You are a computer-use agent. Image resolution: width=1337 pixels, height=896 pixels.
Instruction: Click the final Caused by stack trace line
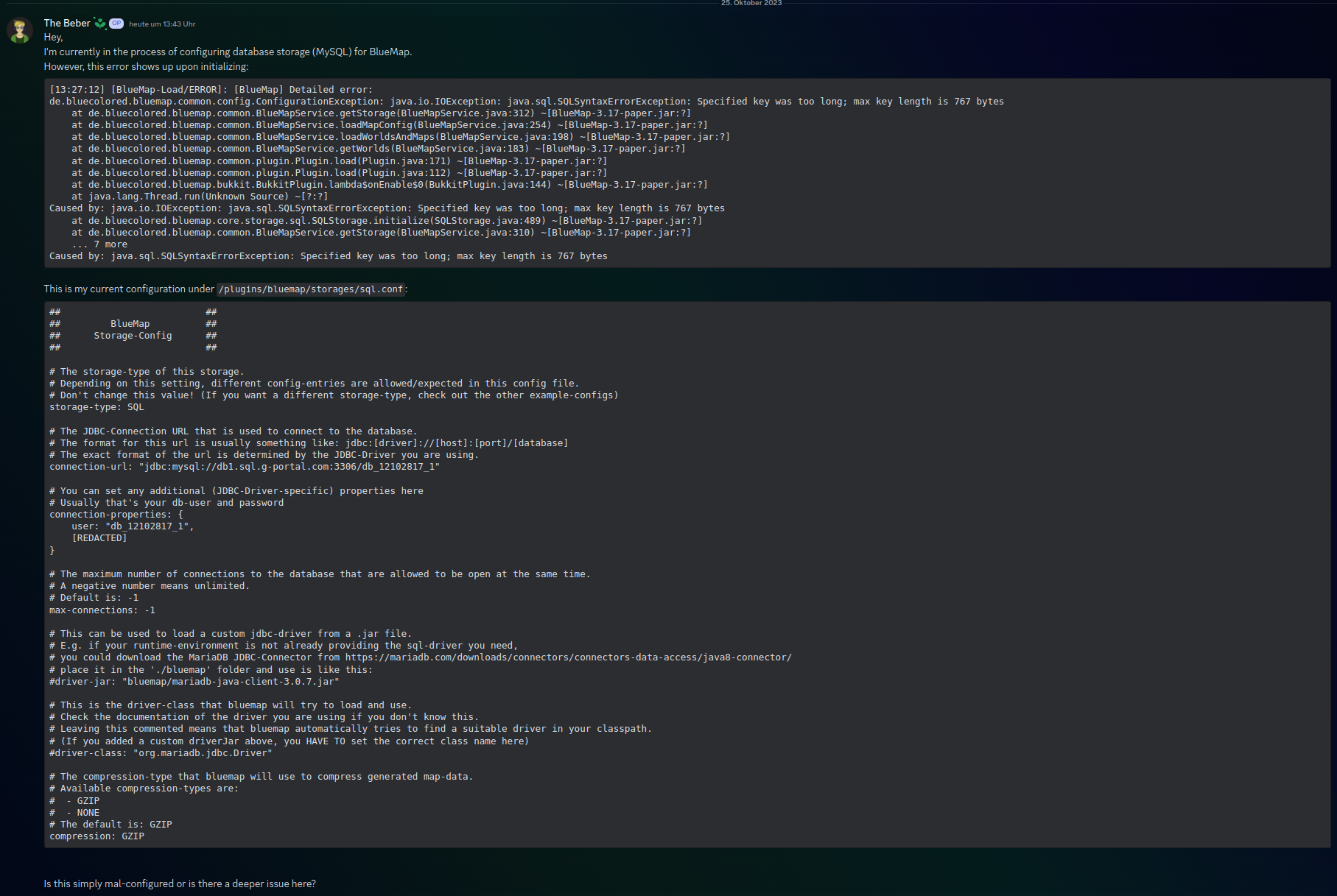click(x=328, y=255)
